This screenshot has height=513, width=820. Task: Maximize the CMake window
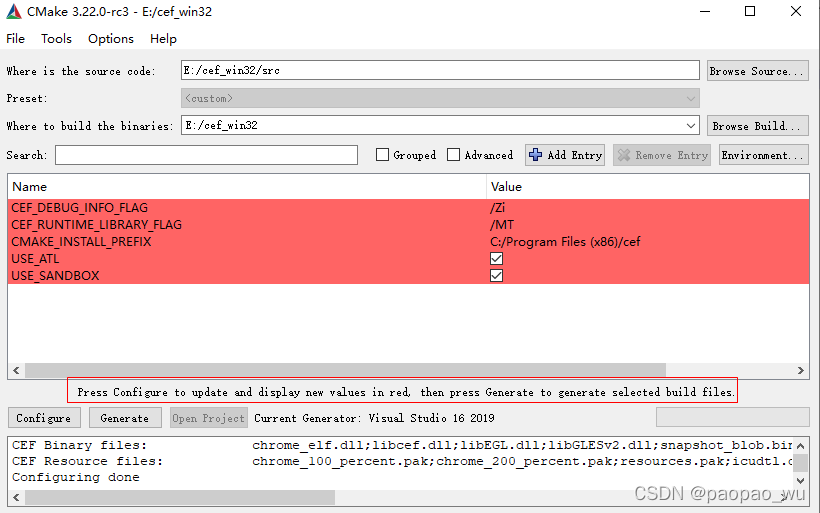(750, 12)
